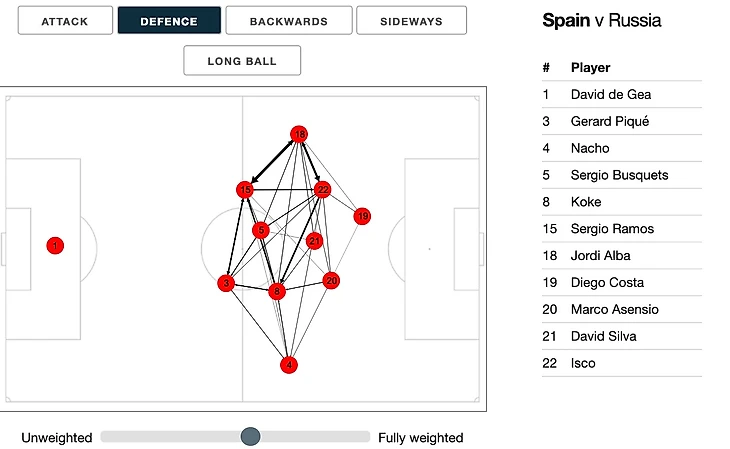Choose the LONG BALL filter button
This screenshot has height=449, width=730.
(x=242, y=61)
